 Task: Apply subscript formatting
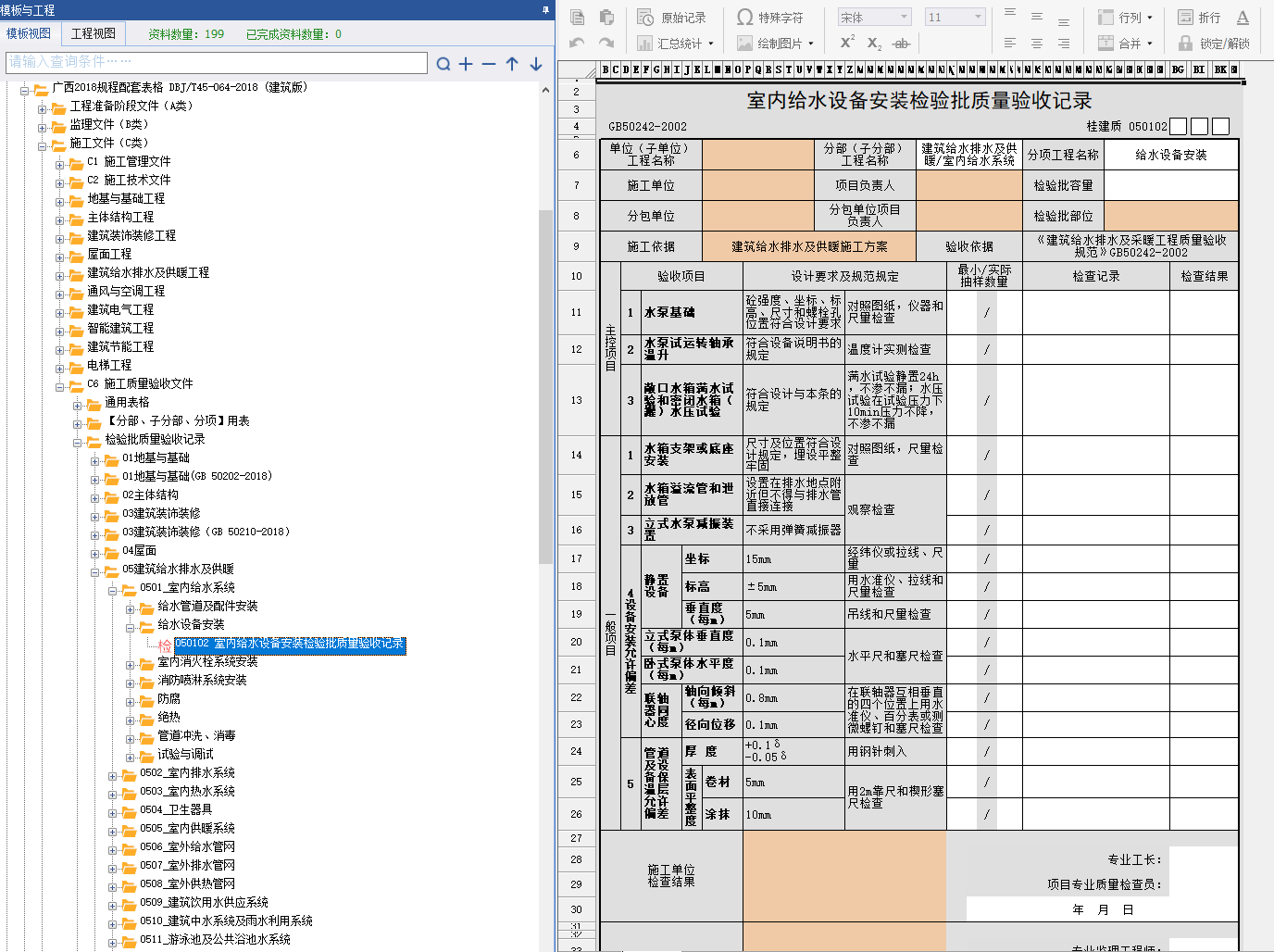874,43
